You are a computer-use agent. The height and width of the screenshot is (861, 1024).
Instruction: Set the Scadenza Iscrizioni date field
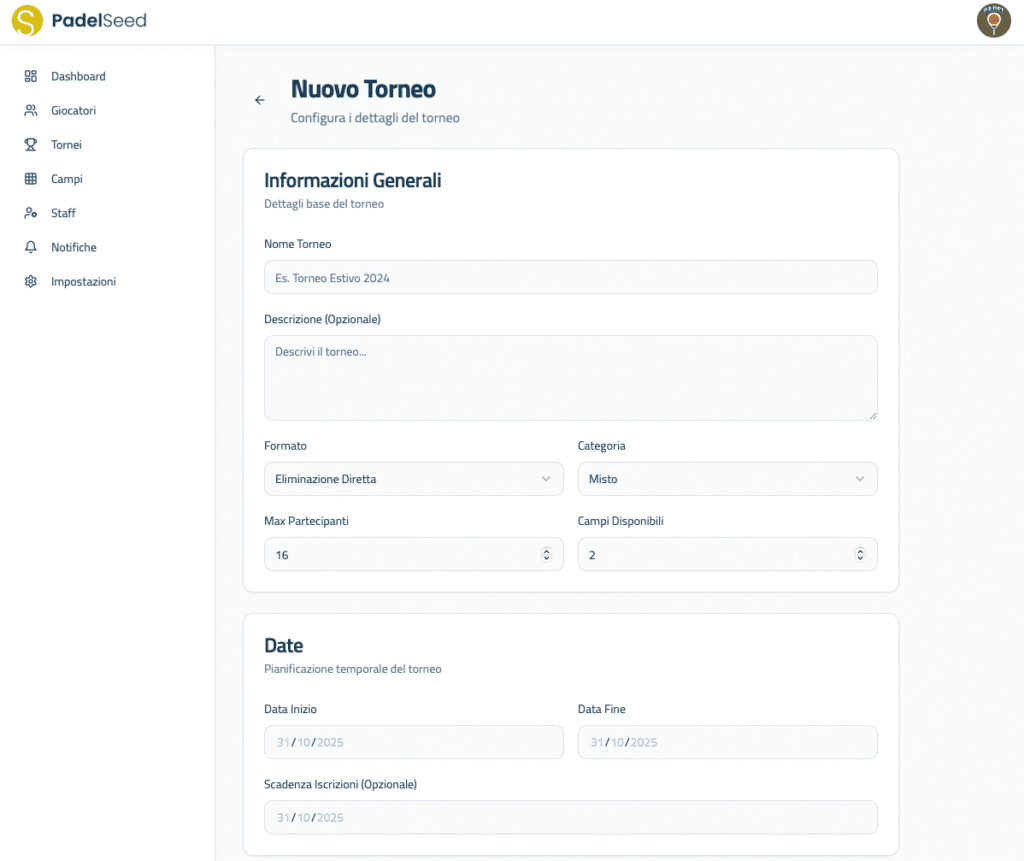click(570, 817)
